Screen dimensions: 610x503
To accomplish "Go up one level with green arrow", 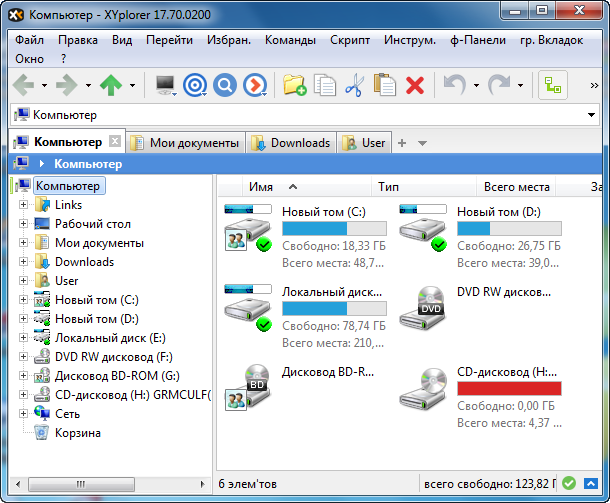I will tap(111, 85).
